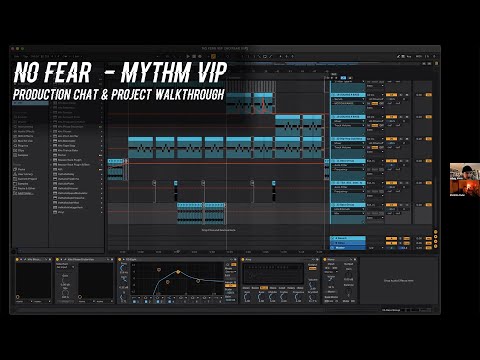Image resolution: width=480 pixels, height=360 pixels.
Task: Select MIDI Effects browser category
Action: click(x=25, y=136)
